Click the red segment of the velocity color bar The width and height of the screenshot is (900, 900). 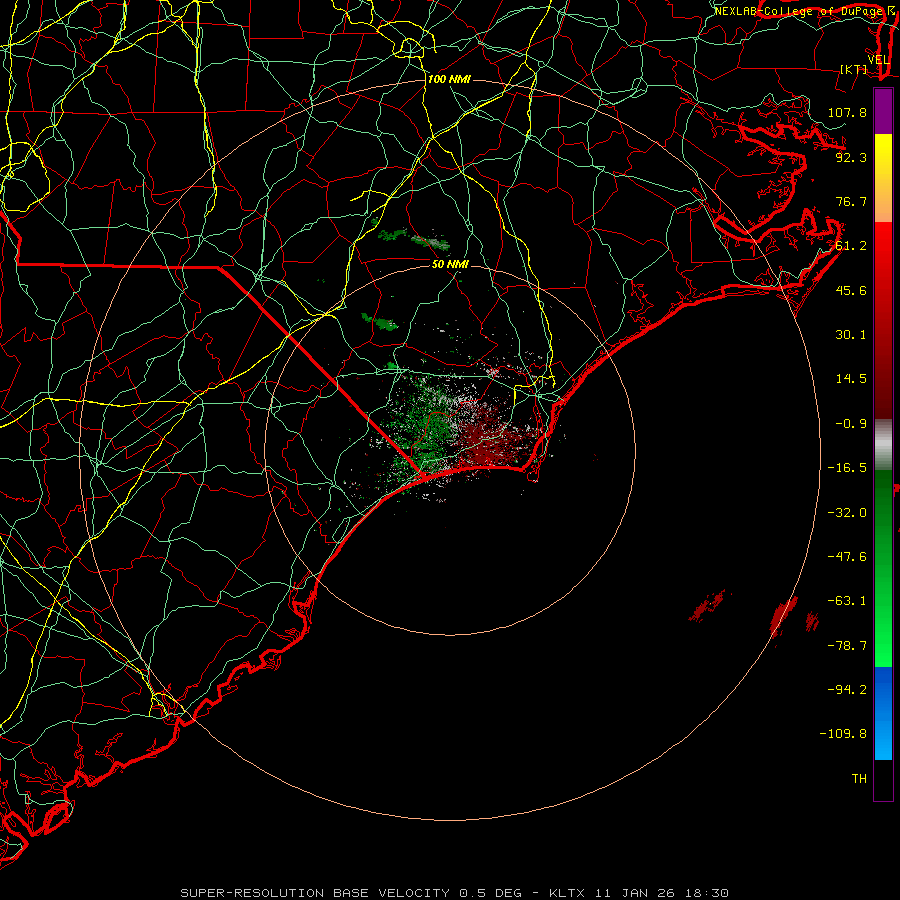click(883, 320)
